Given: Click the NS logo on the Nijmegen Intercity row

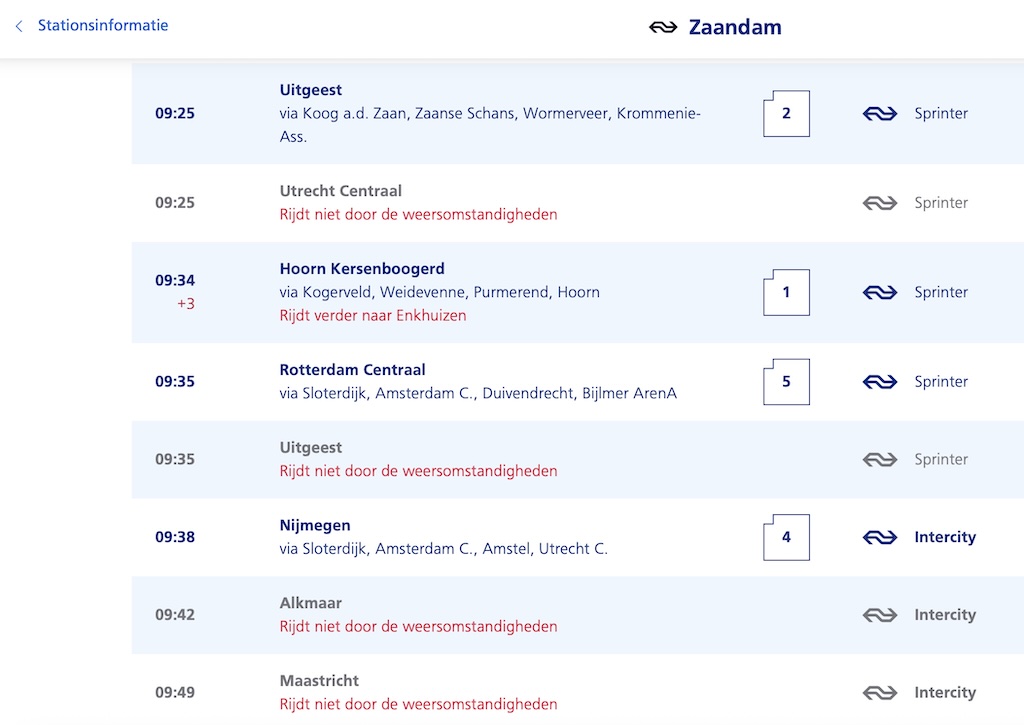Looking at the screenshot, I should pos(880,538).
